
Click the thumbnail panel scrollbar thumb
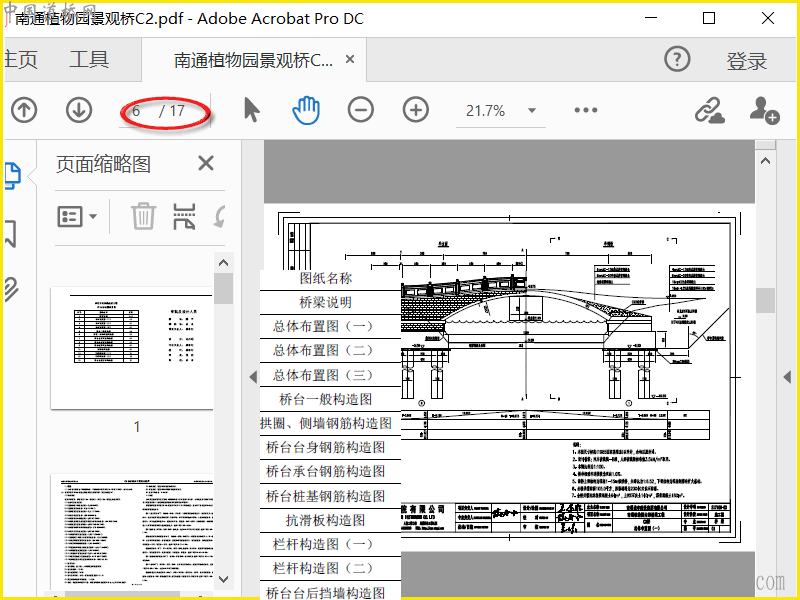pos(223,288)
